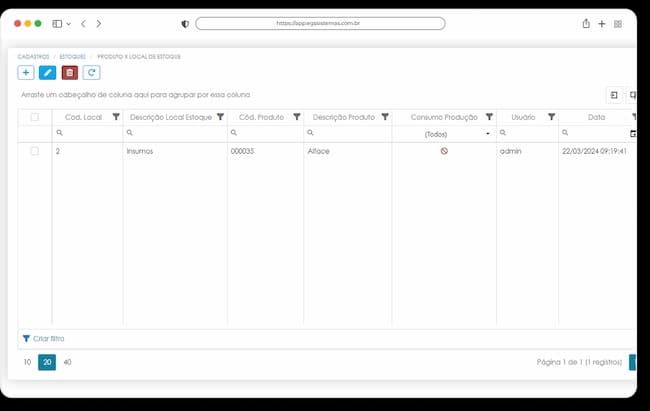
Task: Click search icon under Descrição Local Estoque
Action: click(x=130, y=133)
